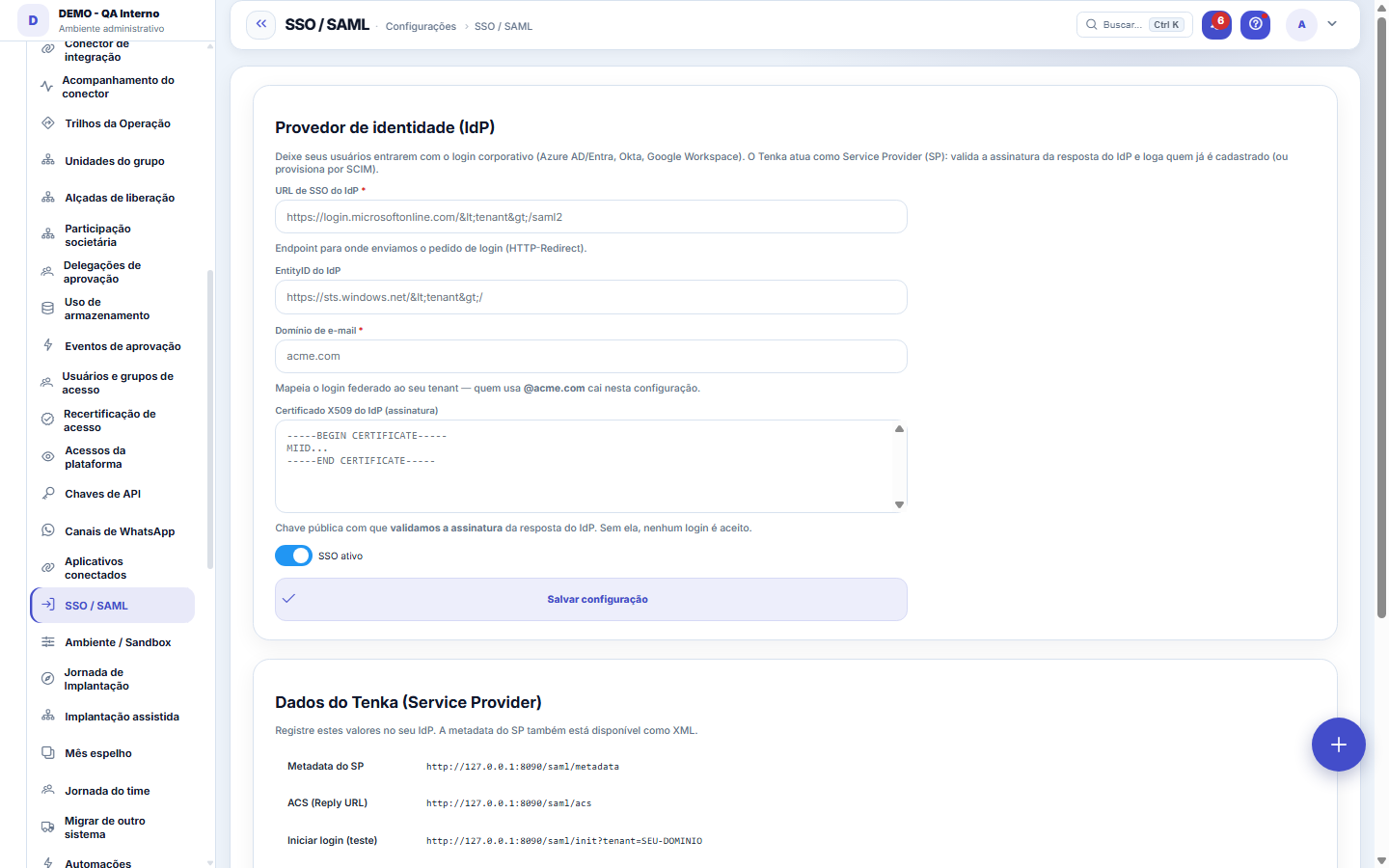Click the main page vertical scrollbar
The image size is (1389, 868).
[1381, 318]
